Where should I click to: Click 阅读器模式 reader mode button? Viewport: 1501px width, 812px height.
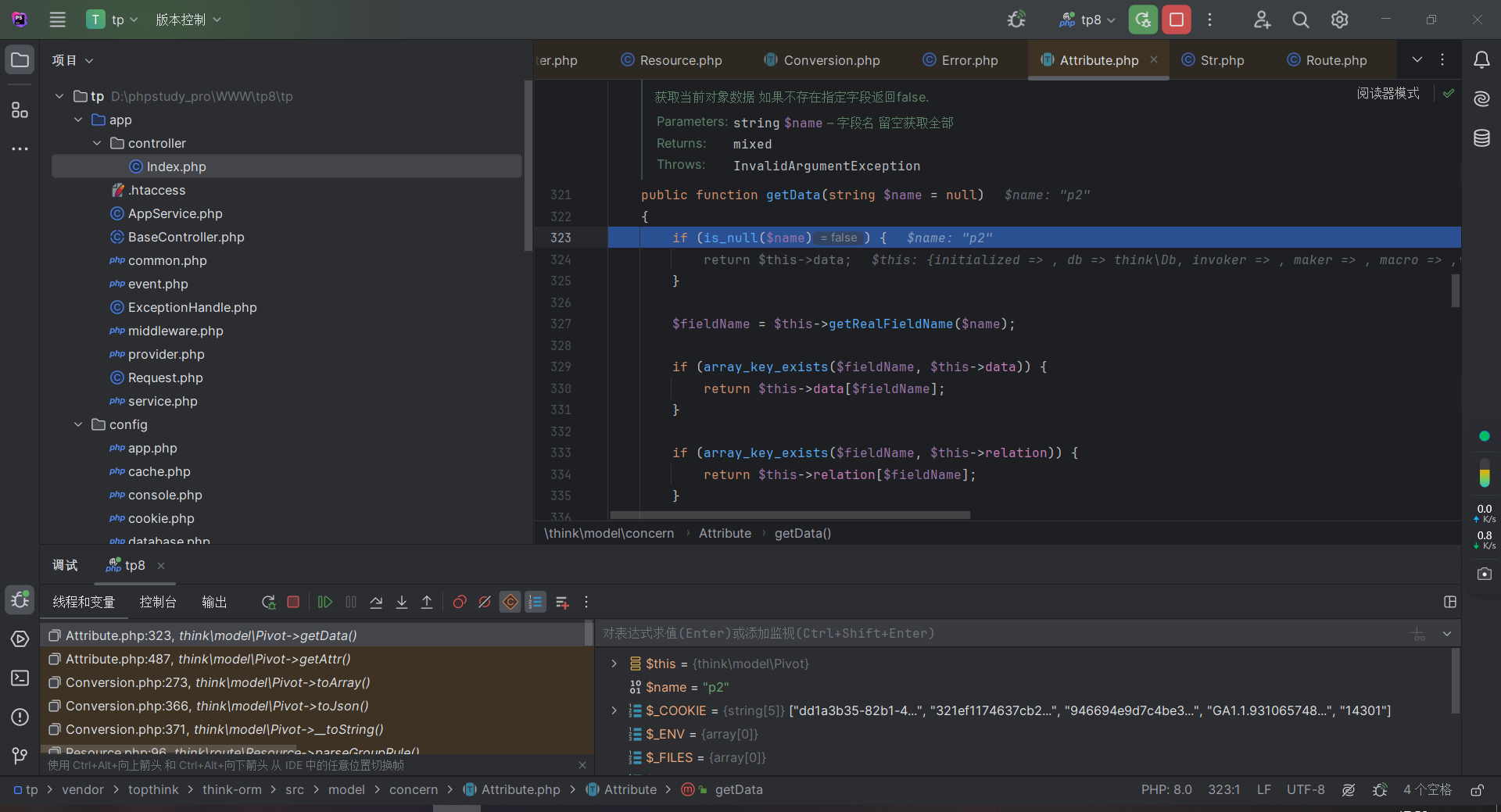pyautogui.click(x=1388, y=93)
